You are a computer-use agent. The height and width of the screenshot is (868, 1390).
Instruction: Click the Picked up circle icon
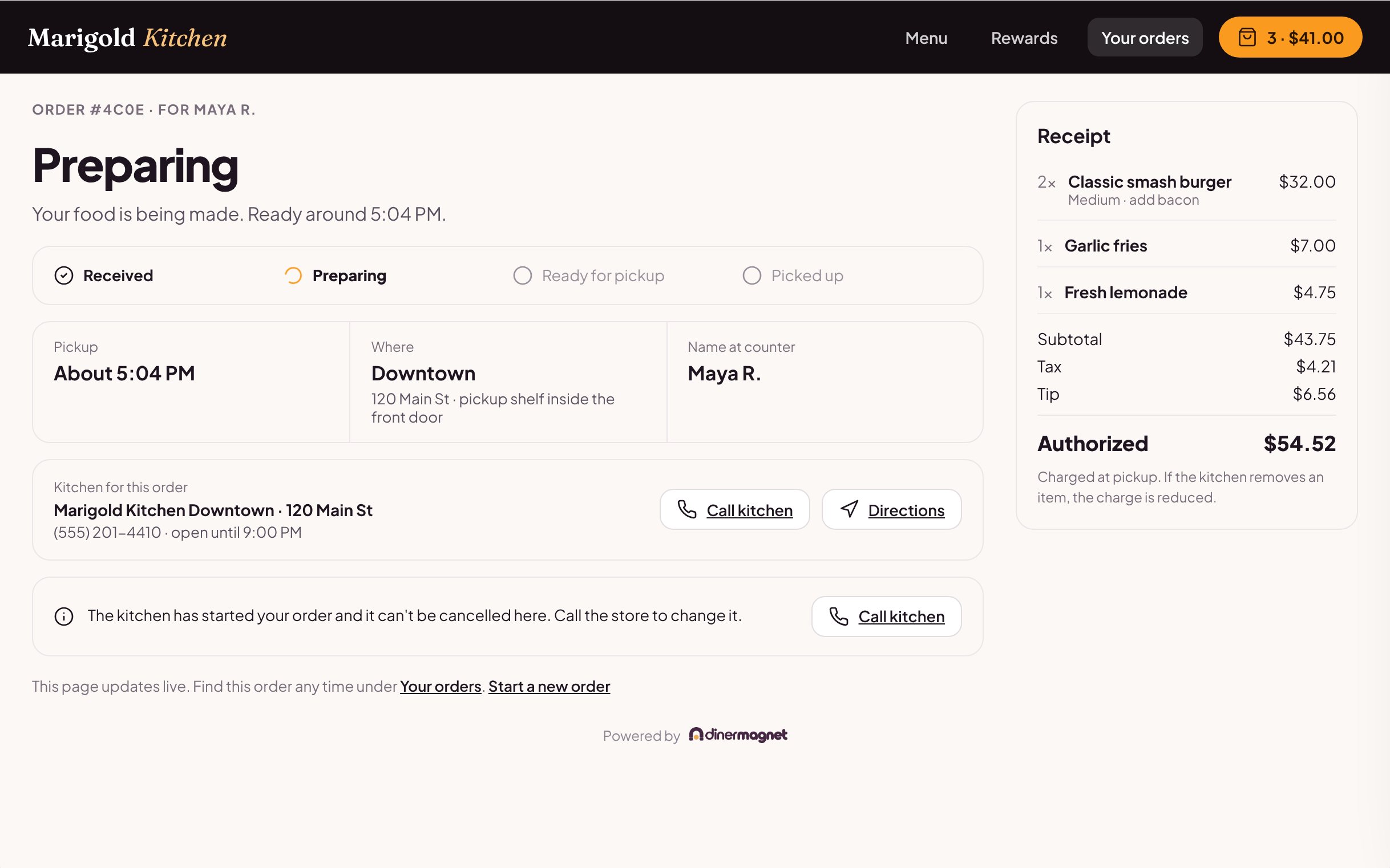(x=752, y=275)
